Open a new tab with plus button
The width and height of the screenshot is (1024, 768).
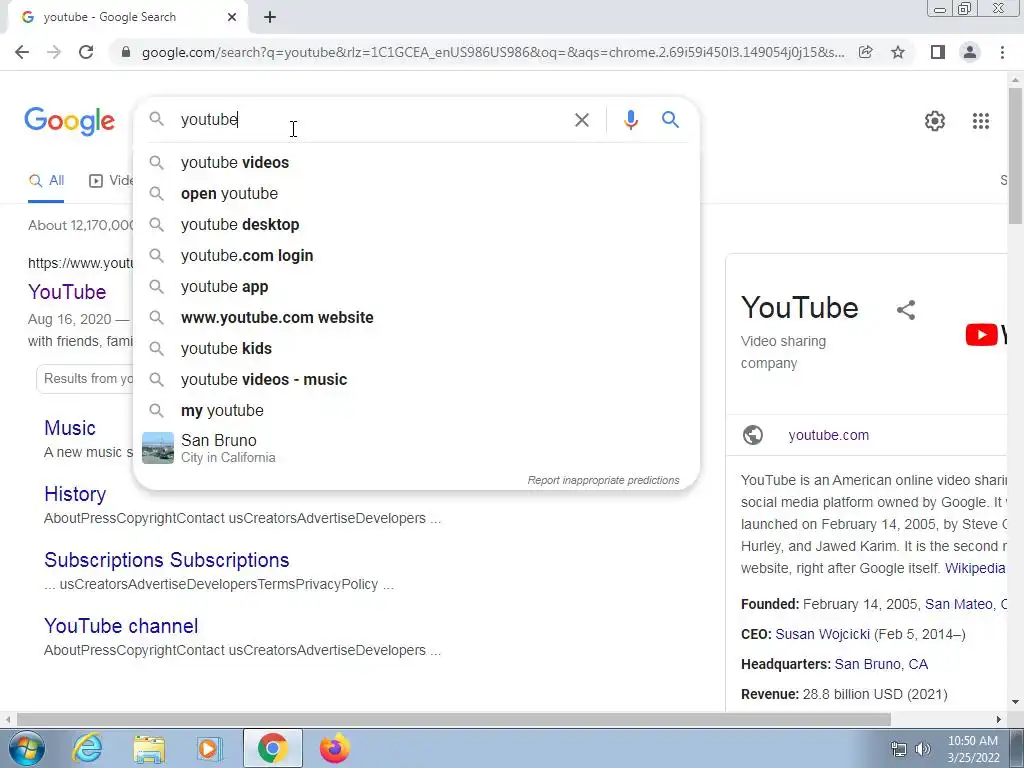270,17
